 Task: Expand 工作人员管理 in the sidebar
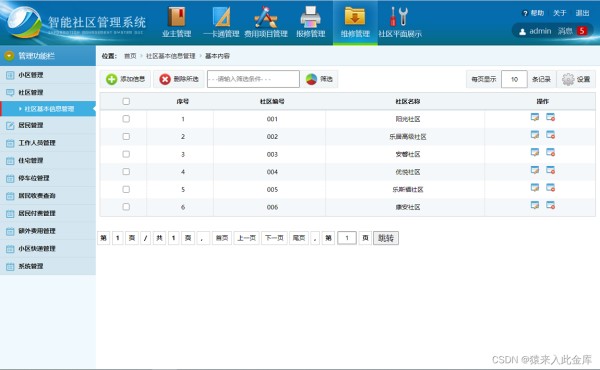tap(48, 143)
